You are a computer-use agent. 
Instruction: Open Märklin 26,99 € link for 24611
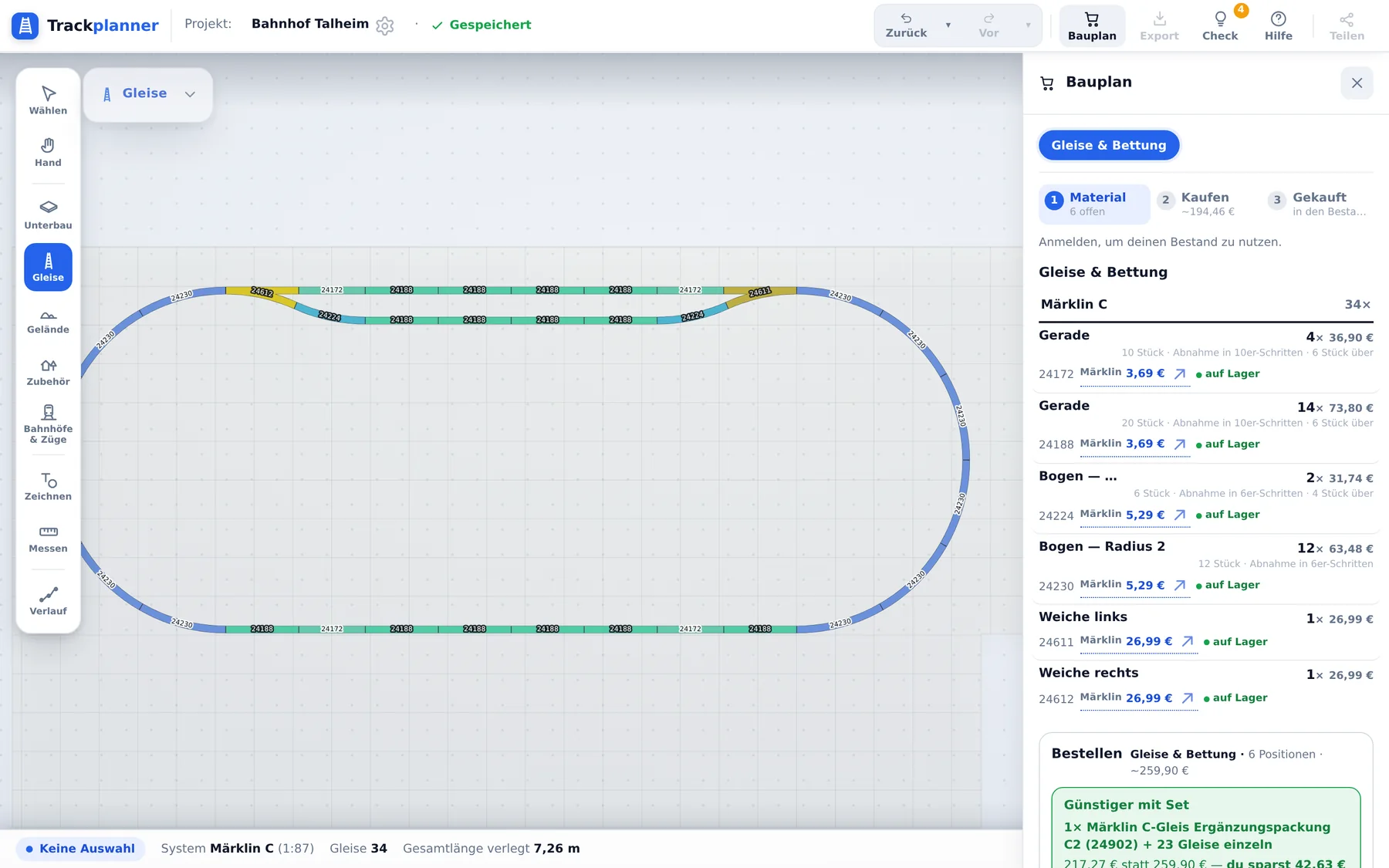point(1138,641)
